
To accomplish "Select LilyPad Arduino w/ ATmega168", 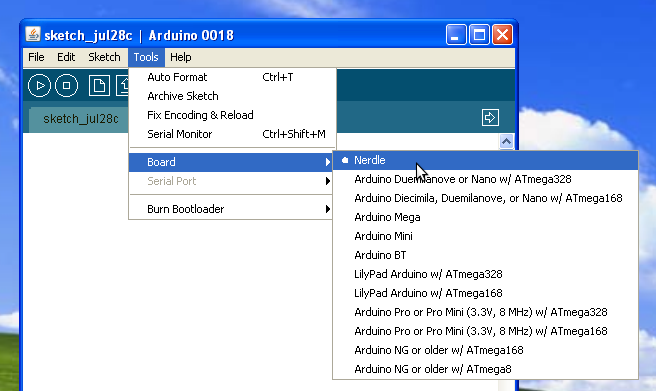I will 485,293.
